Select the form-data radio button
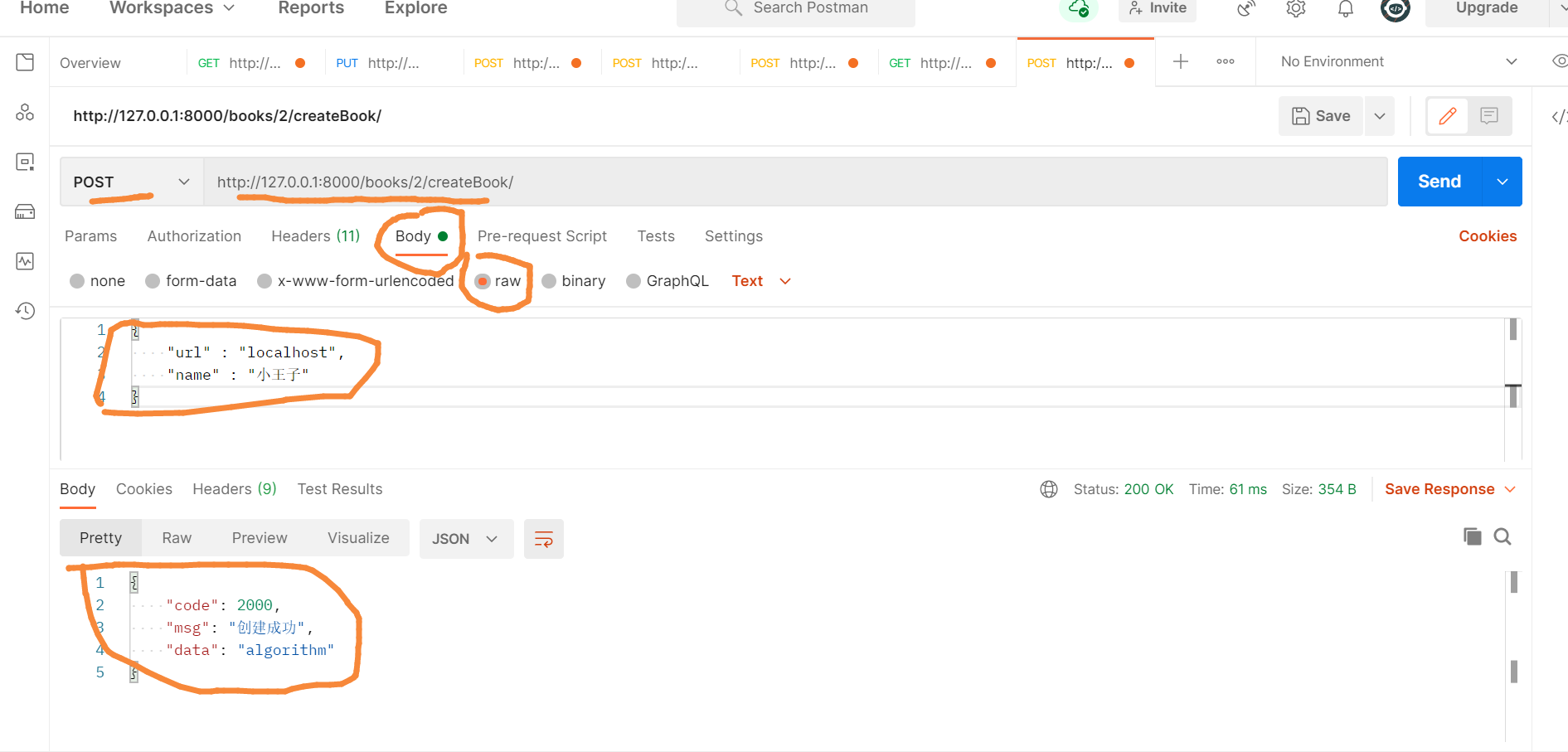The width and height of the screenshot is (1568, 752). pyautogui.click(x=153, y=281)
